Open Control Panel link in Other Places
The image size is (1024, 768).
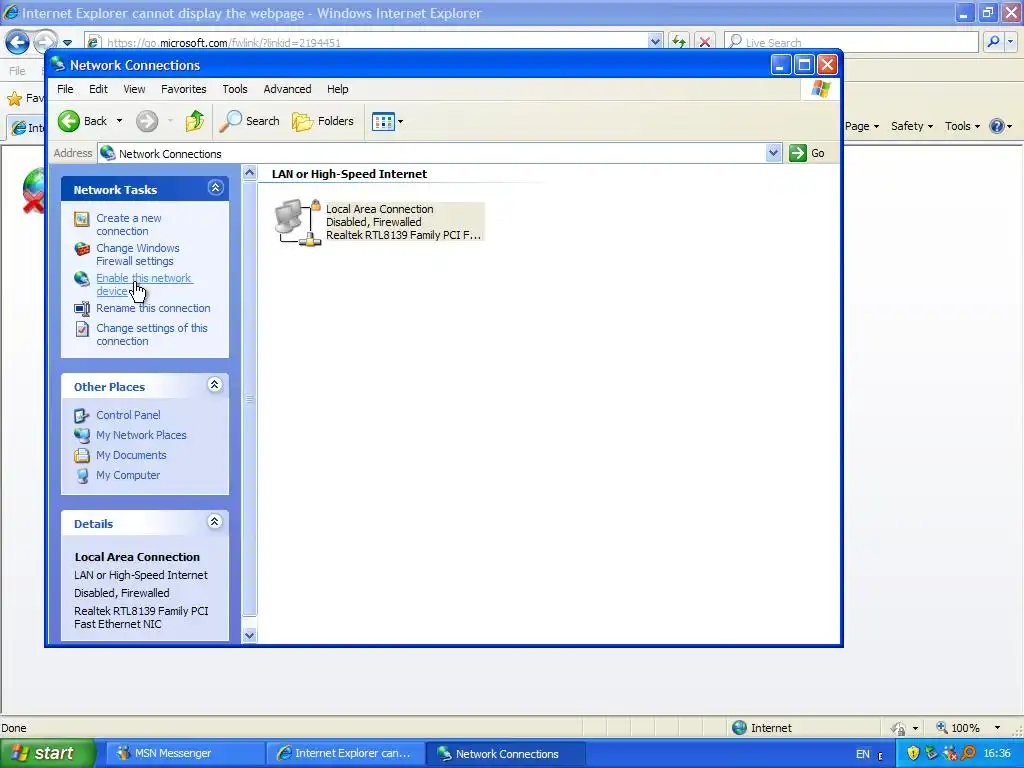click(128, 415)
